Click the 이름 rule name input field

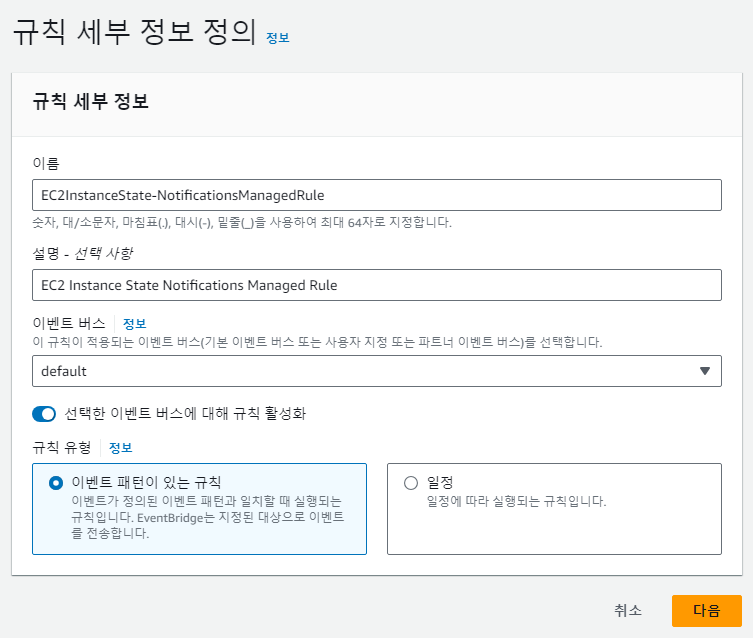[376, 195]
